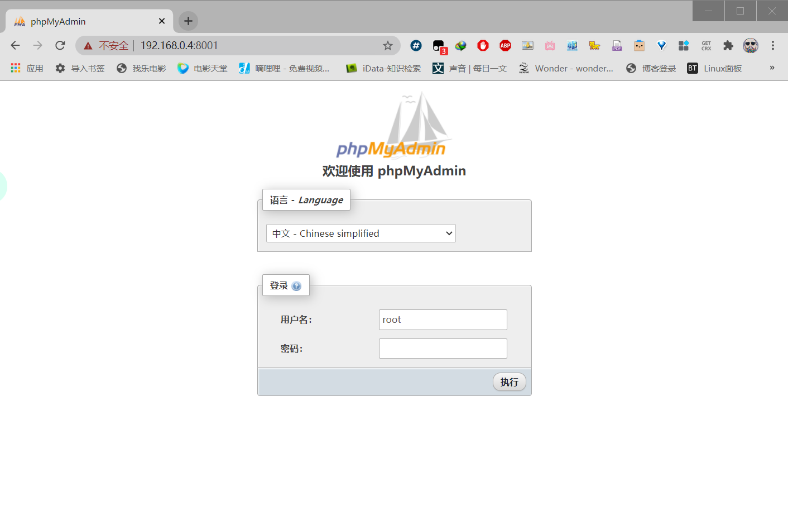The width and height of the screenshot is (788, 520).
Task: Open the Chrome profile avatar
Action: (x=751, y=46)
